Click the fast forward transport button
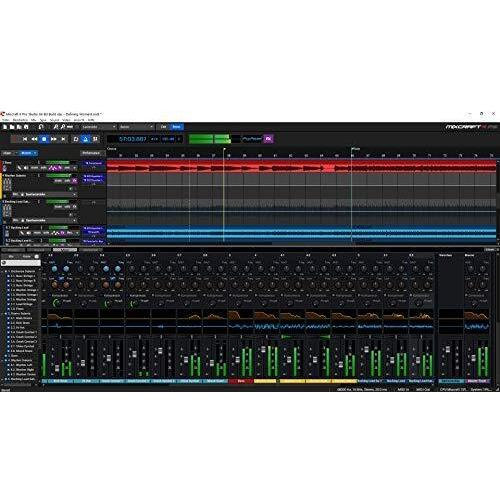Image resolution: width=500 pixels, height=500 pixels. coord(54,139)
